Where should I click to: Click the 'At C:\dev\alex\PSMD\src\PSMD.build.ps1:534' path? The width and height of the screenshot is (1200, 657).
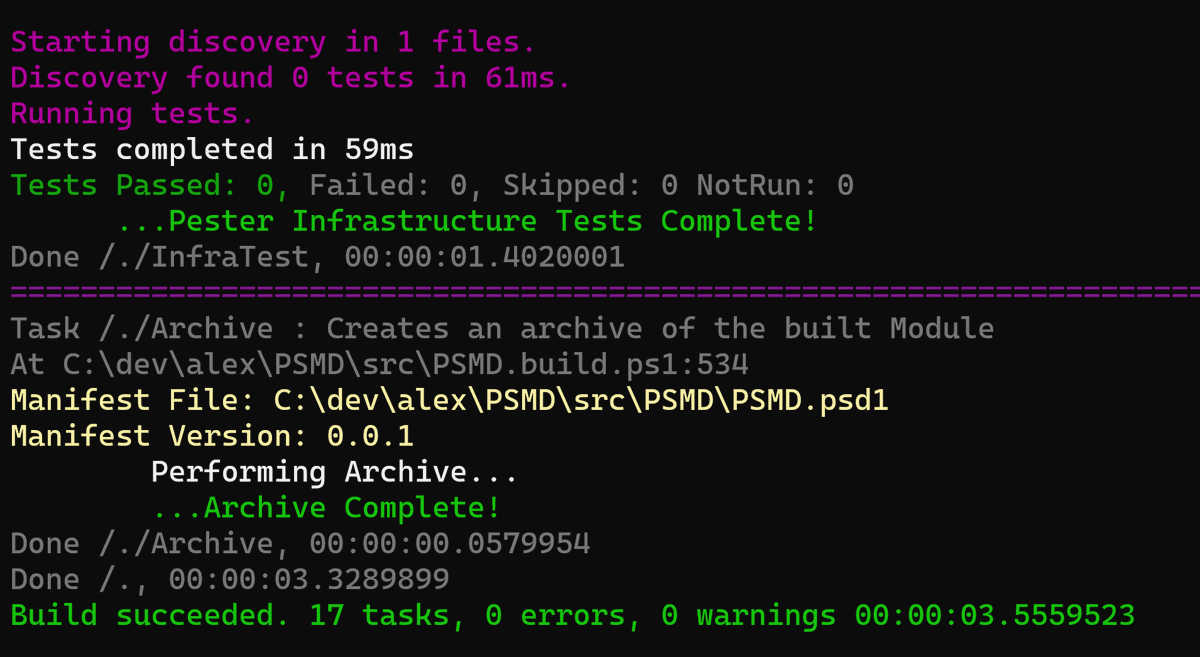pos(379,365)
